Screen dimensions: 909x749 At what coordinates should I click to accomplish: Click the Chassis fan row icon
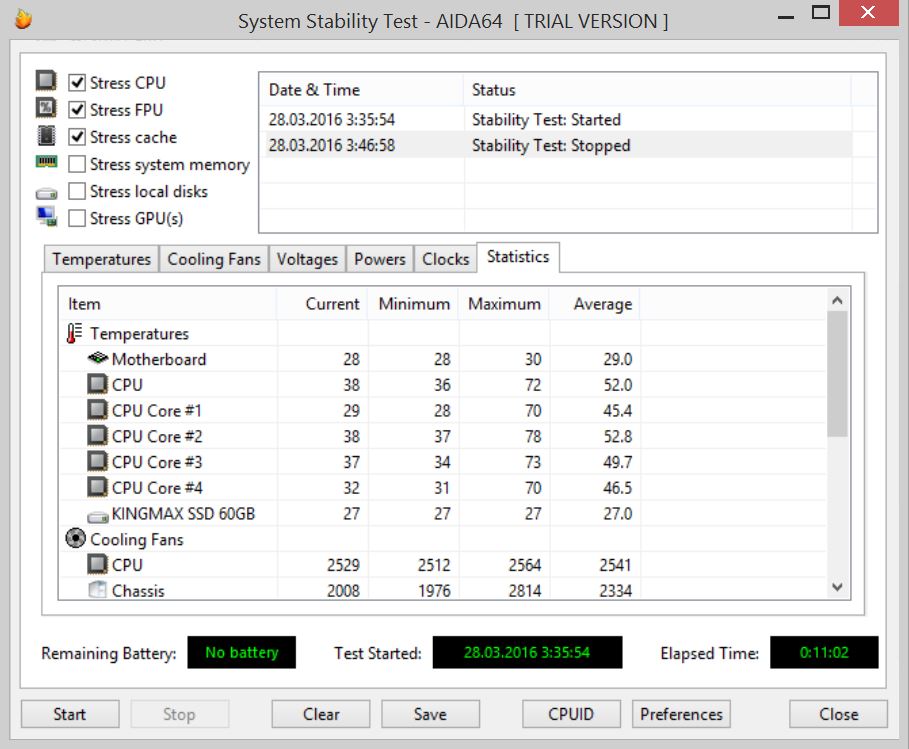97,590
